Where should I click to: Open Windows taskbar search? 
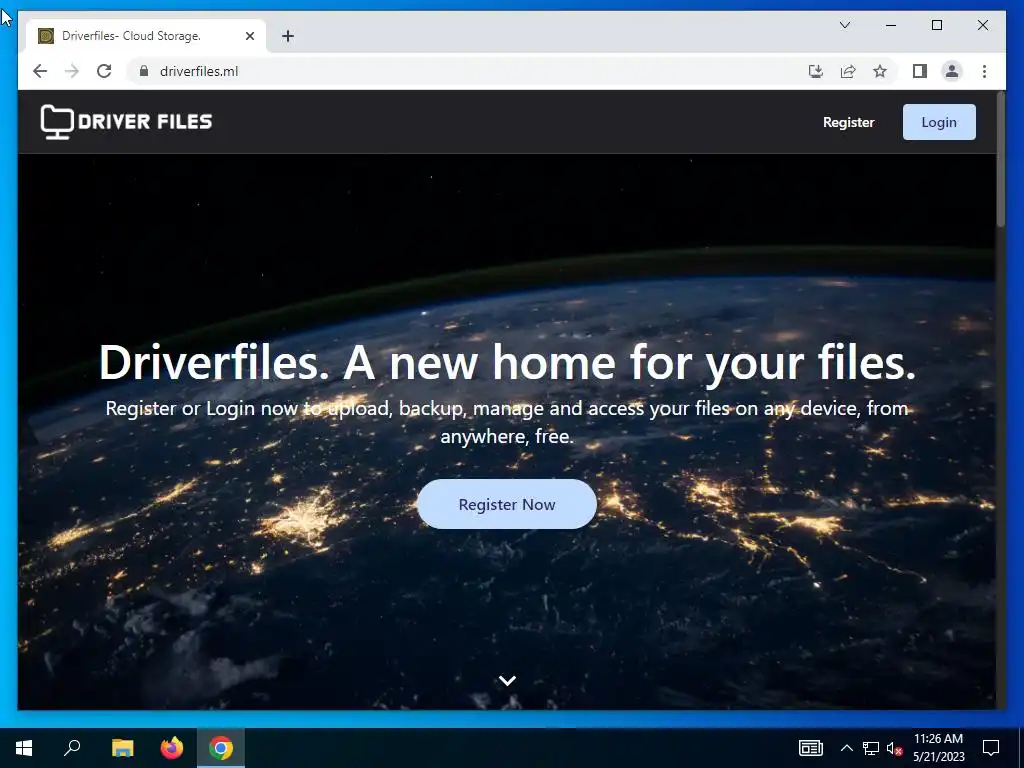tap(72, 748)
